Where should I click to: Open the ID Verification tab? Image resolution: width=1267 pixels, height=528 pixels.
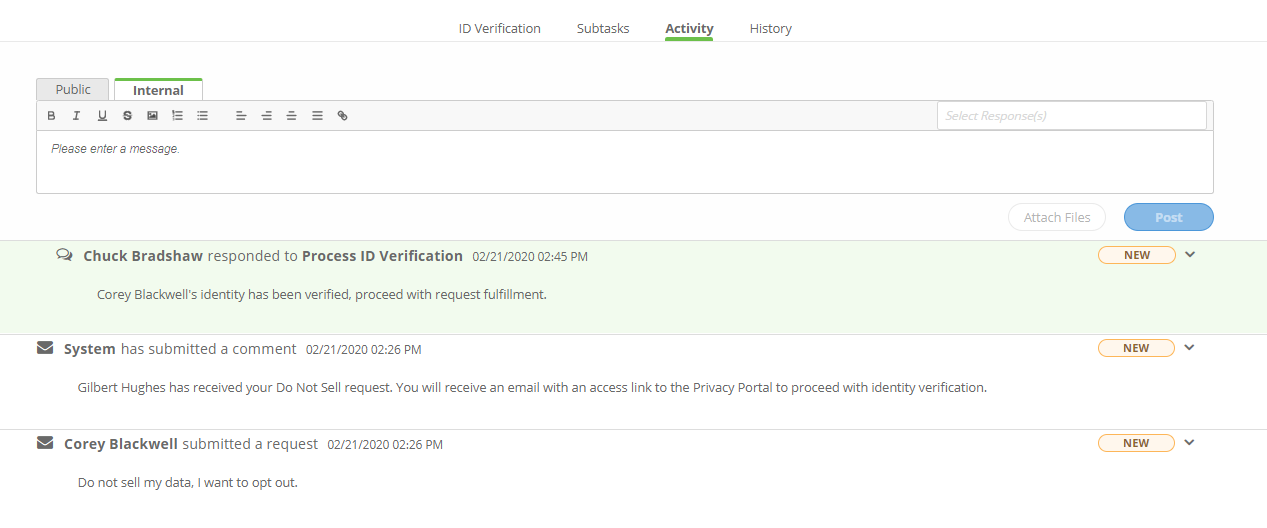(x=500, y=28)
